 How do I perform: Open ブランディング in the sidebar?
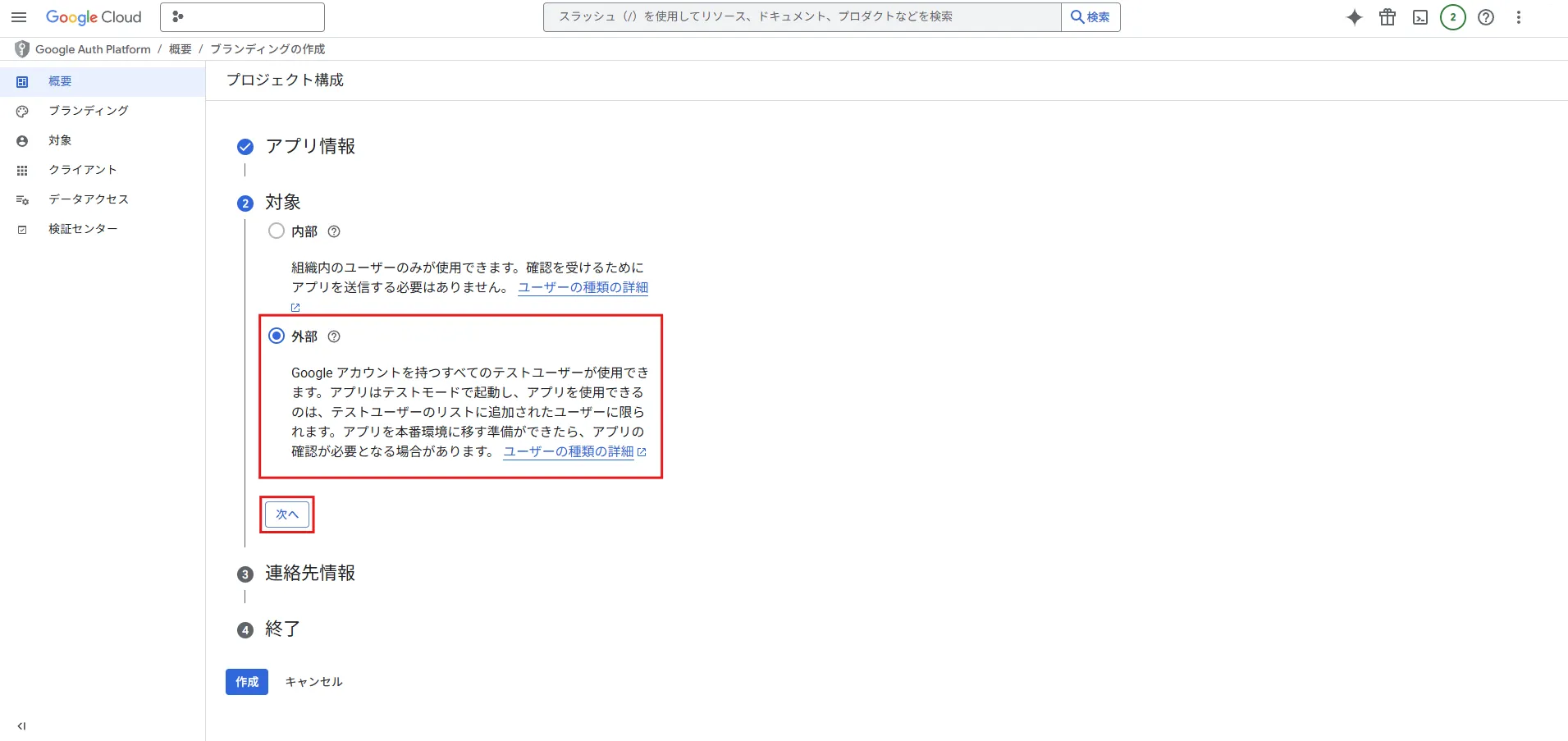click(x=103, y=111)
